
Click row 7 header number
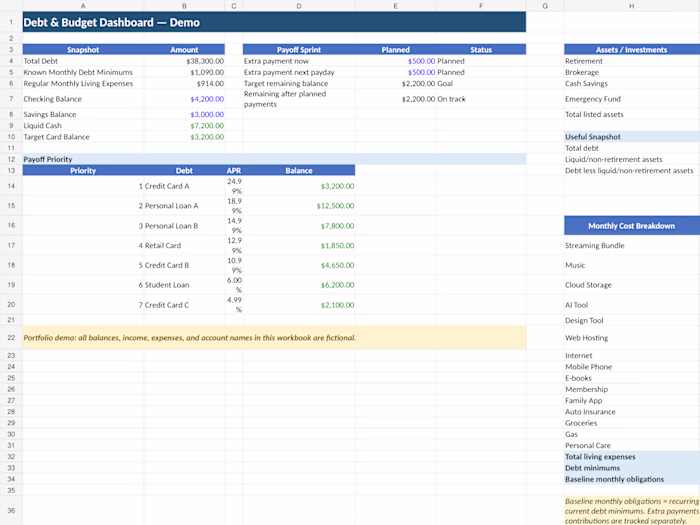tap(11, 99)
